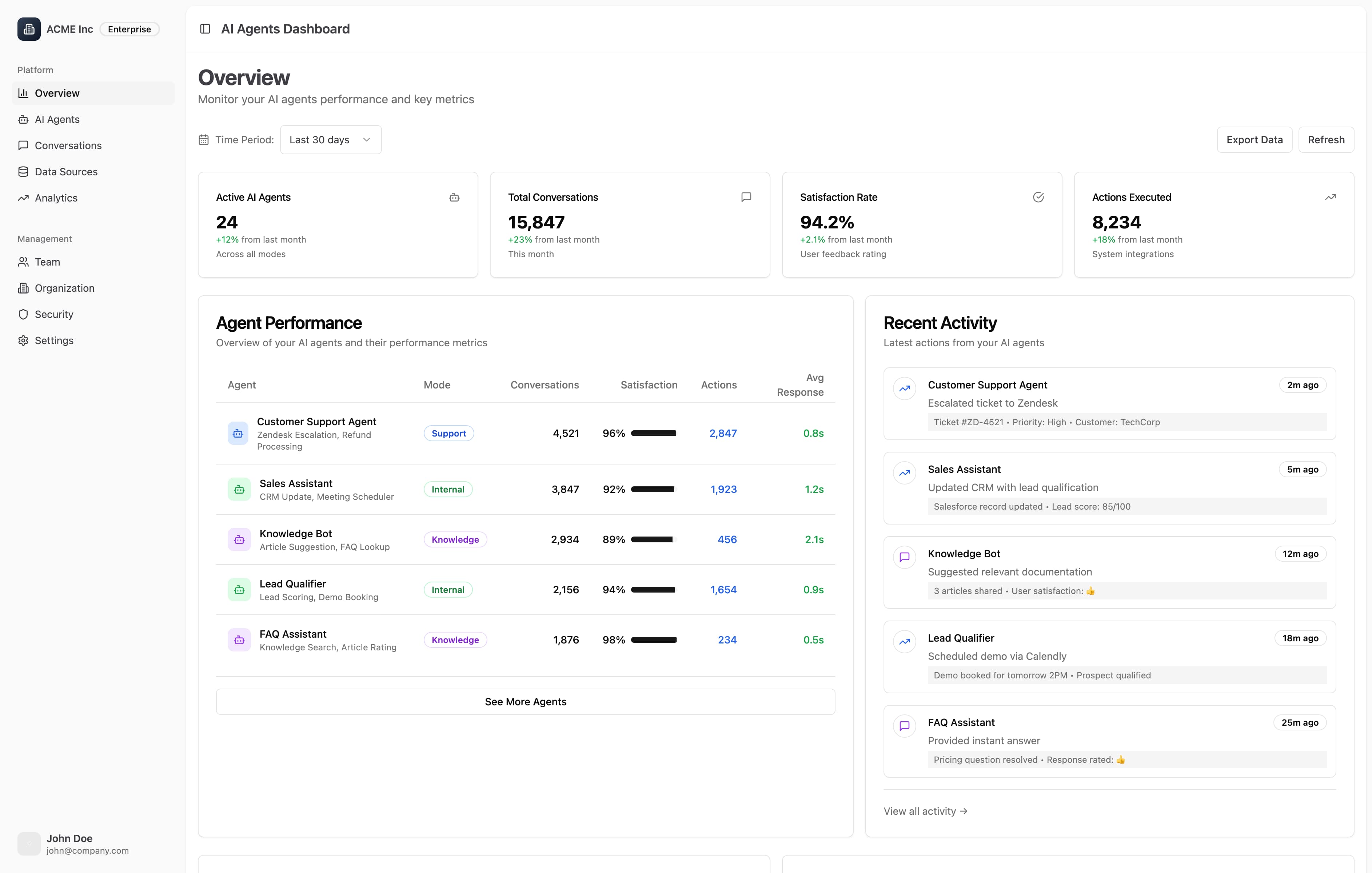
Task: Click the 94.2% satisfaction rate figure
Action: (827, 222)
